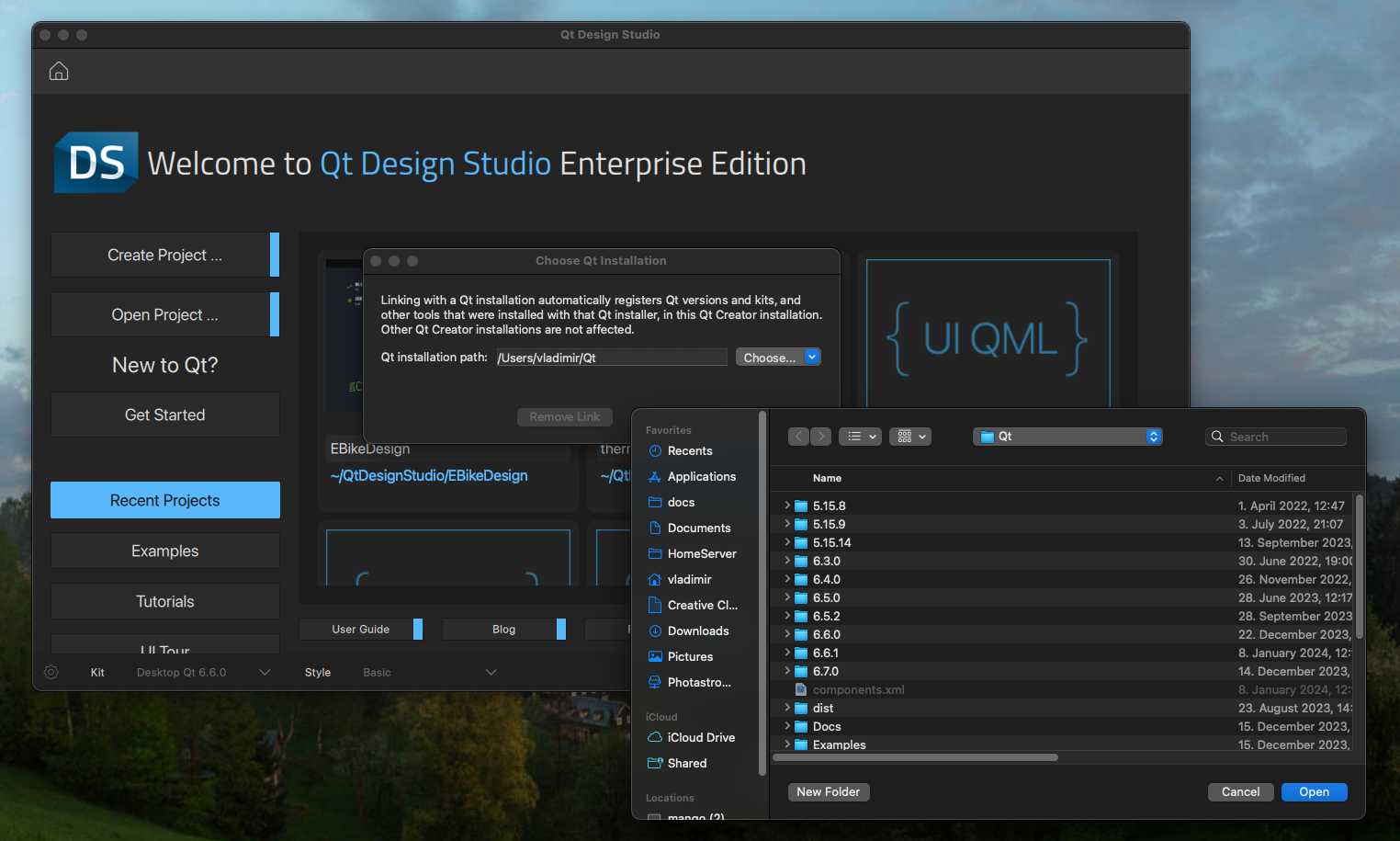Click the New Folder button
Viewport: 1400px width, 841px height.
point(829,792)
